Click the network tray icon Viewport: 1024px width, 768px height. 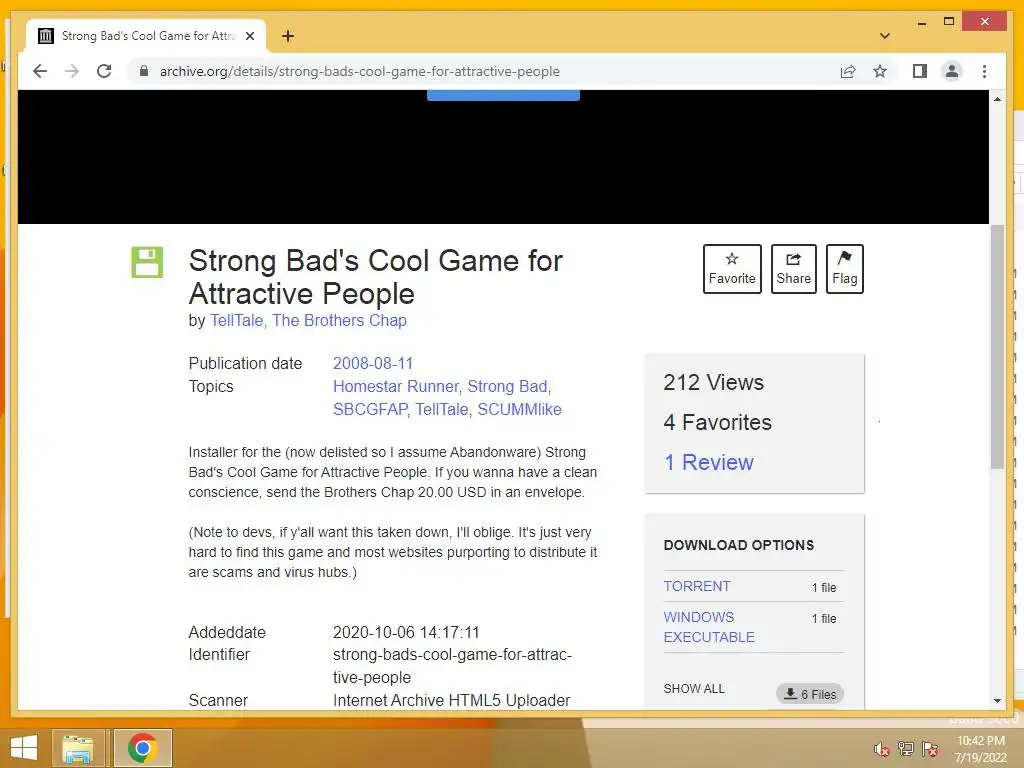click(905, 748)
